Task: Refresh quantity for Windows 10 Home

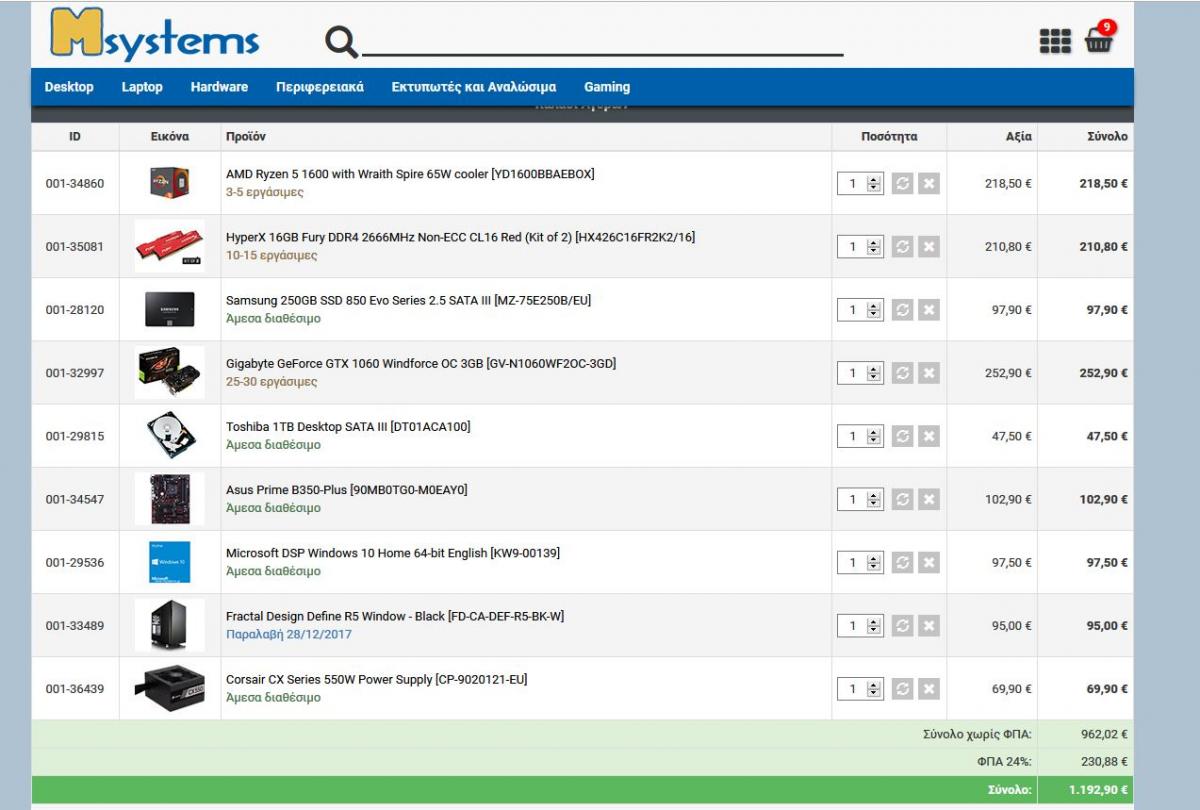Action: [902, 563]
